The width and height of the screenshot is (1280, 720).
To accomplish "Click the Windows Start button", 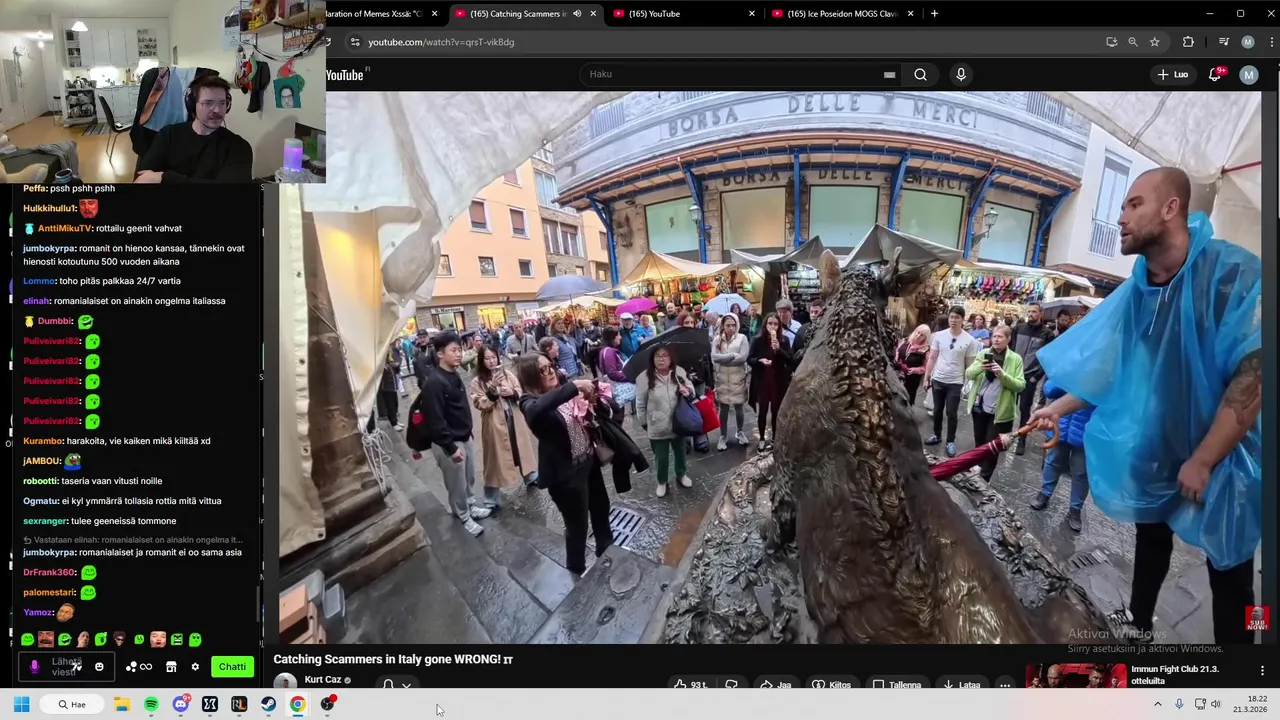I will point(21,704).
